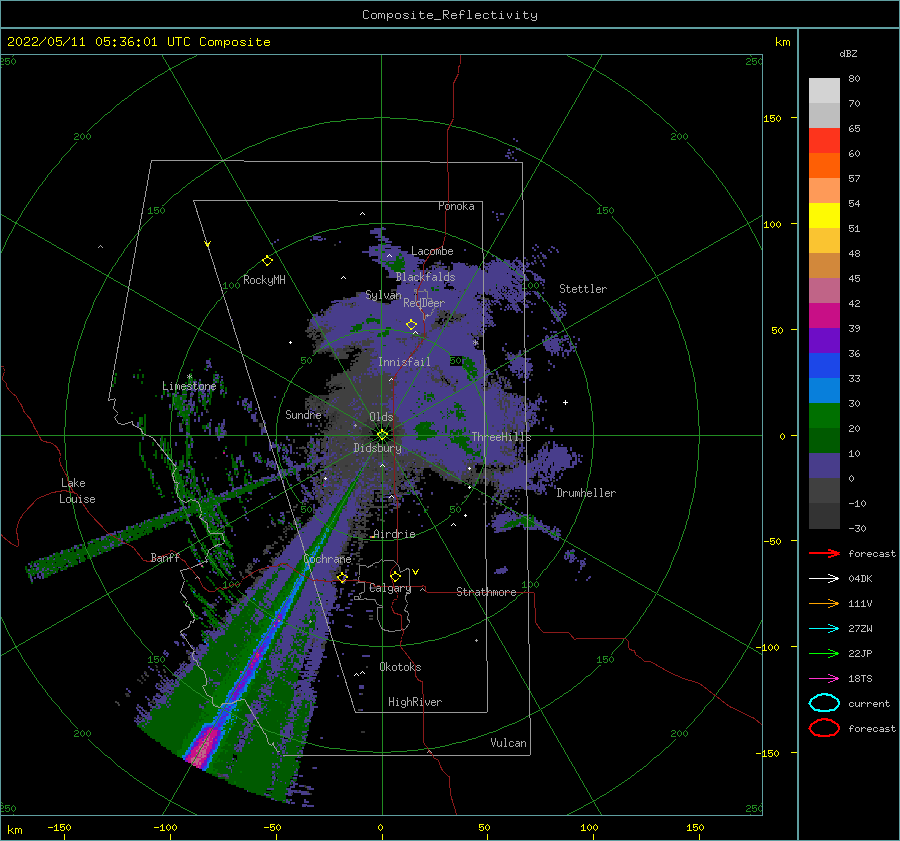Click the cyan 27ZW arrow legend icon
Viewport: 900px width, 841px height.
point(824,628)
